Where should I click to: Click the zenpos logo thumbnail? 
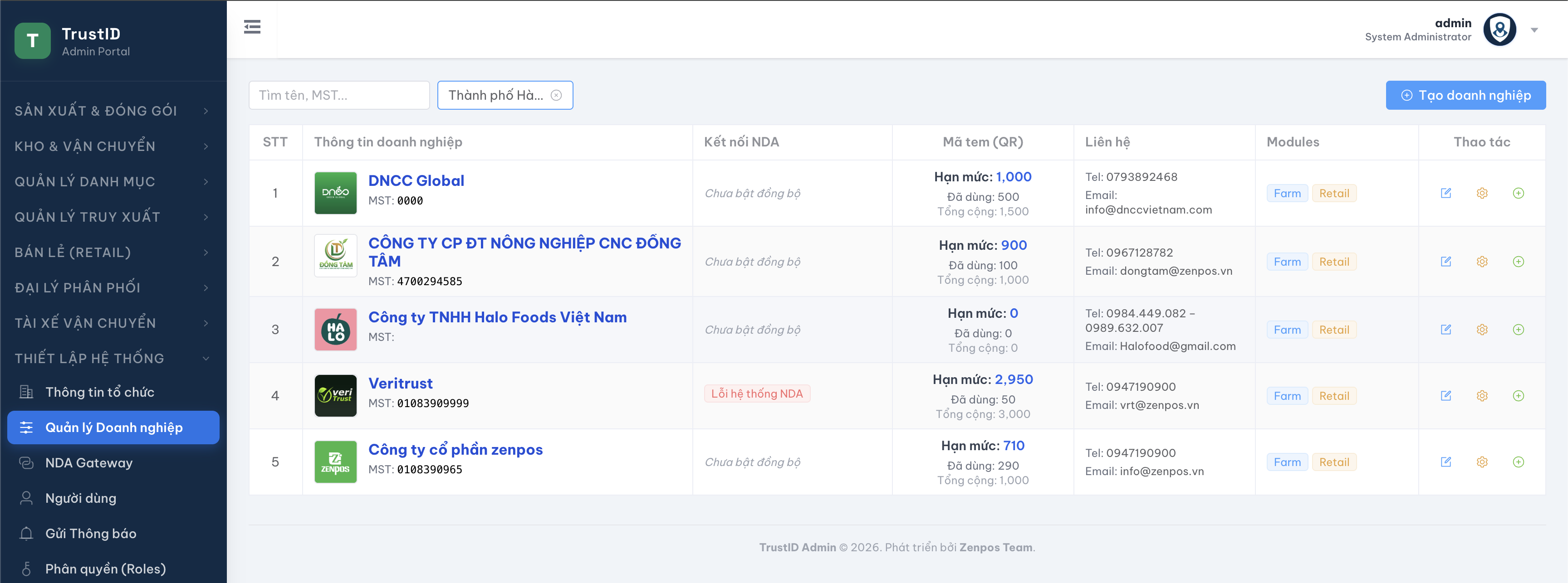point(335,462)
